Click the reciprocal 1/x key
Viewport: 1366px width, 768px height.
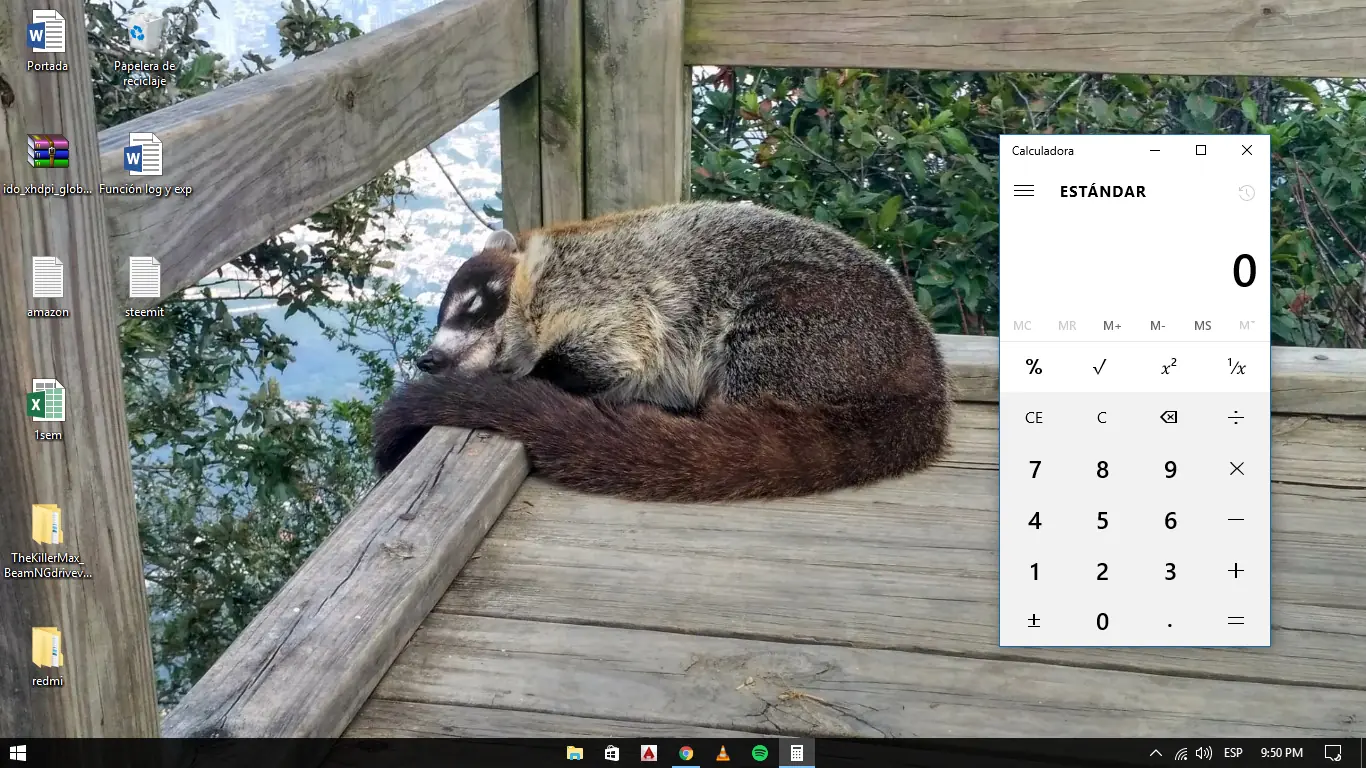(1236, 367)
